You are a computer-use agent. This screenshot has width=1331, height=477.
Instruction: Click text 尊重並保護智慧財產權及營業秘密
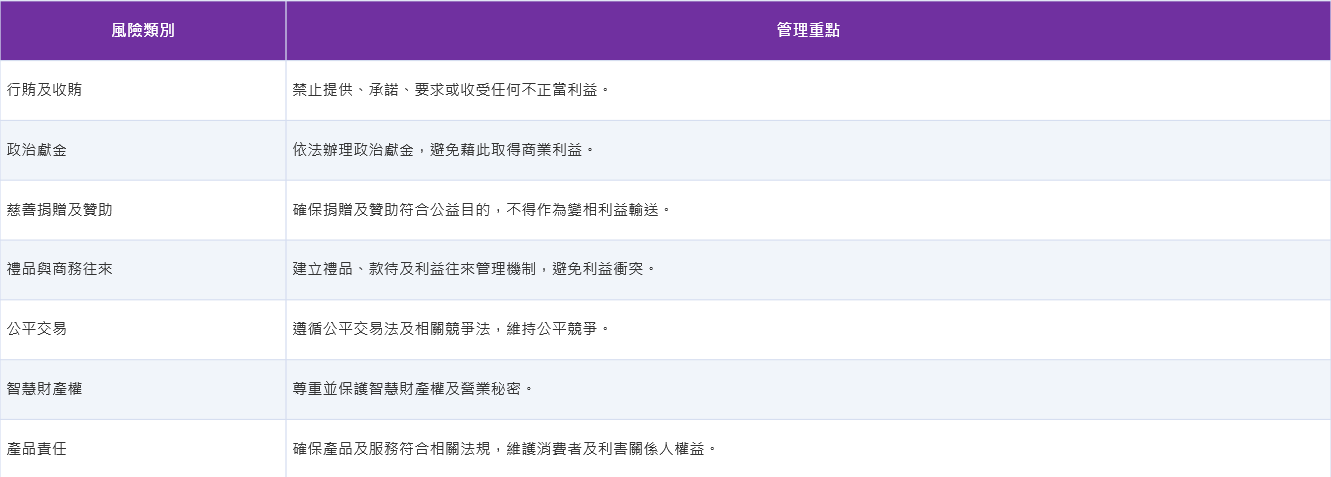tap(407, 388)
